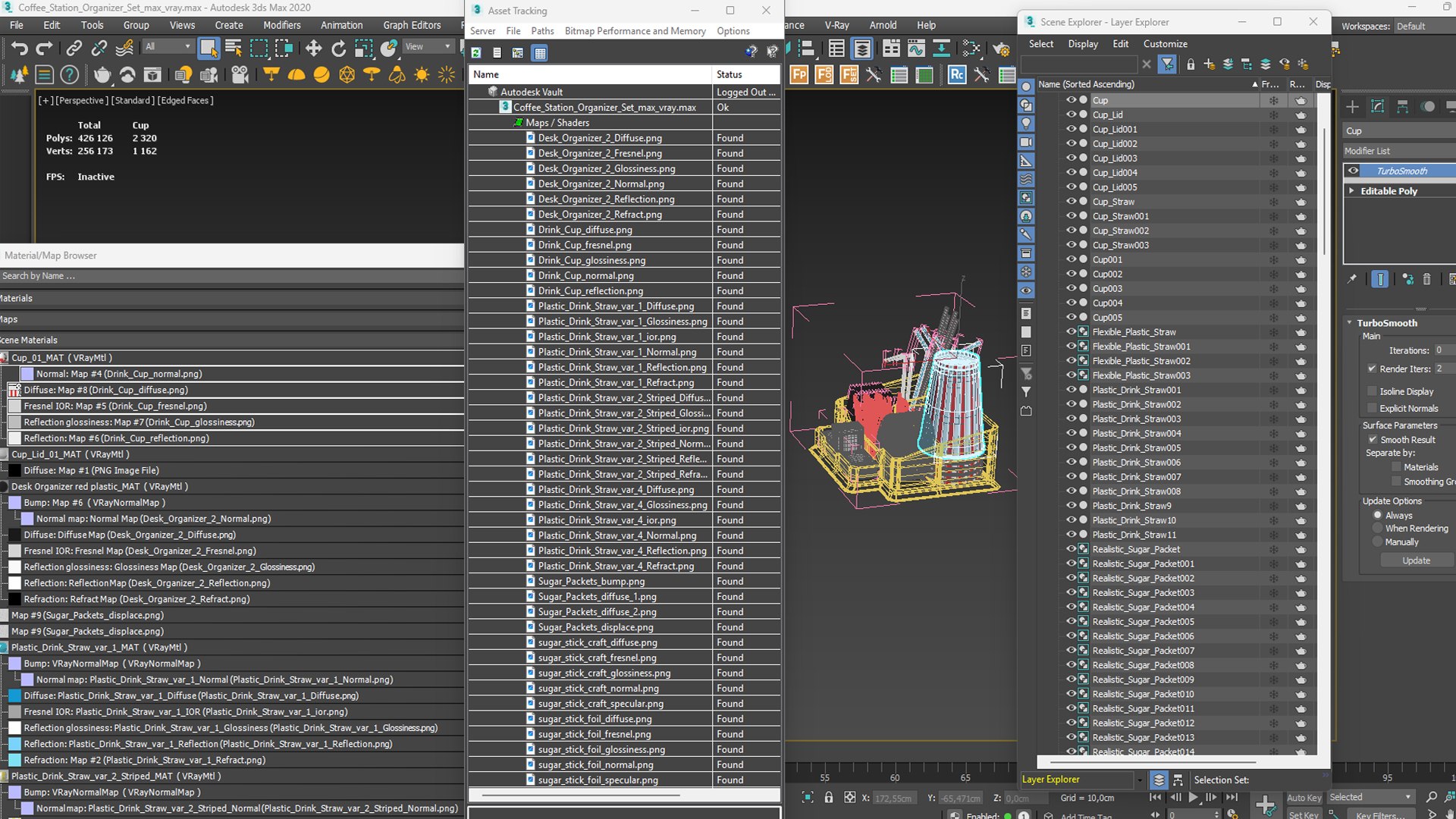Image resolution: width=1456 pixels, height=819 pixels.
Task: Click the V-Ray sphere light icon
Action: pyautogui.click(x=322, y=74)
